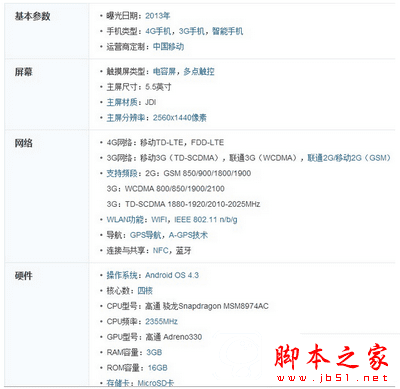400x389 pixels.
Task: Click the Snapdragon MSM8974AC CPU model text
Action: tap(223, 306)
